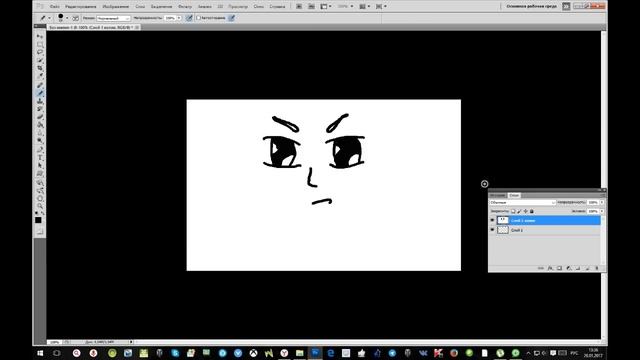
Task: Click the link layers icon
Action: [541, 268]
